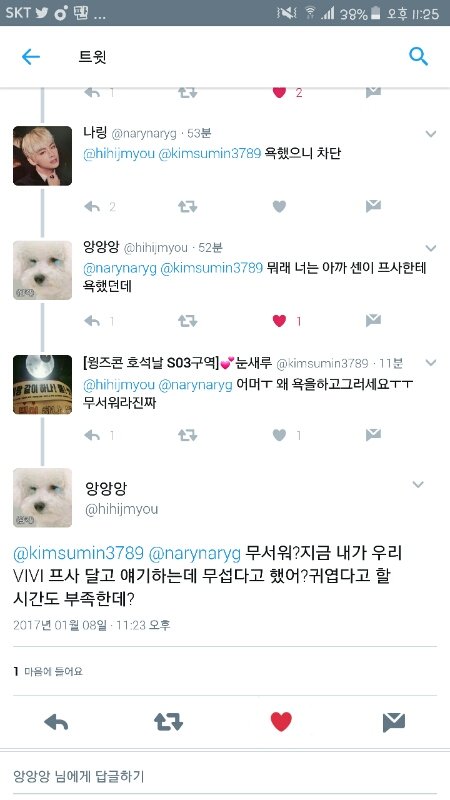450x800 pixels.
Task: Open @hihijmyou mention in 나링's tweet
Action: click(119, 153)
